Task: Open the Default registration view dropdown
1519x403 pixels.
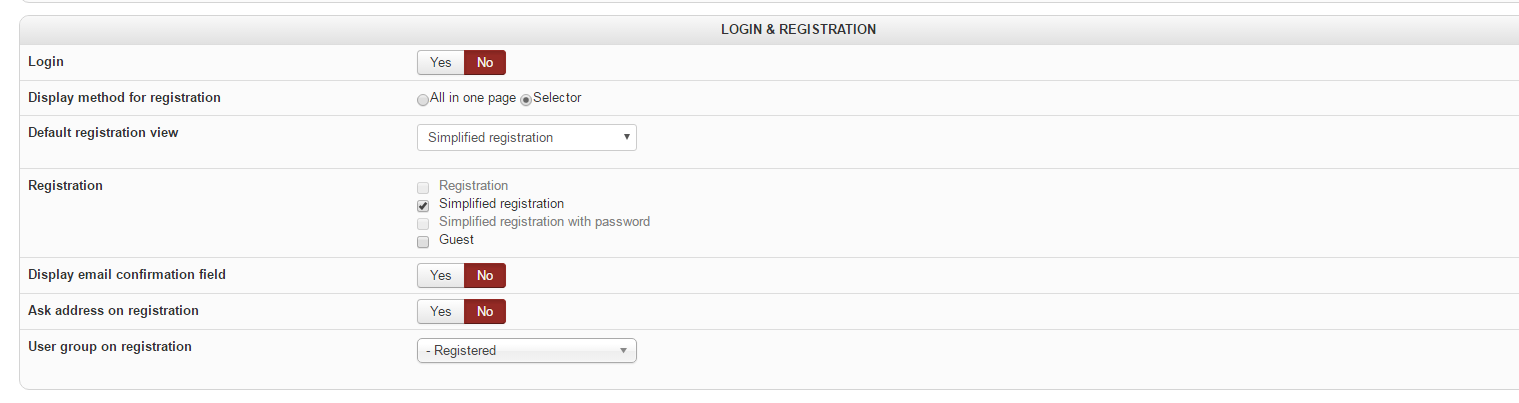Action: [526, 137]
